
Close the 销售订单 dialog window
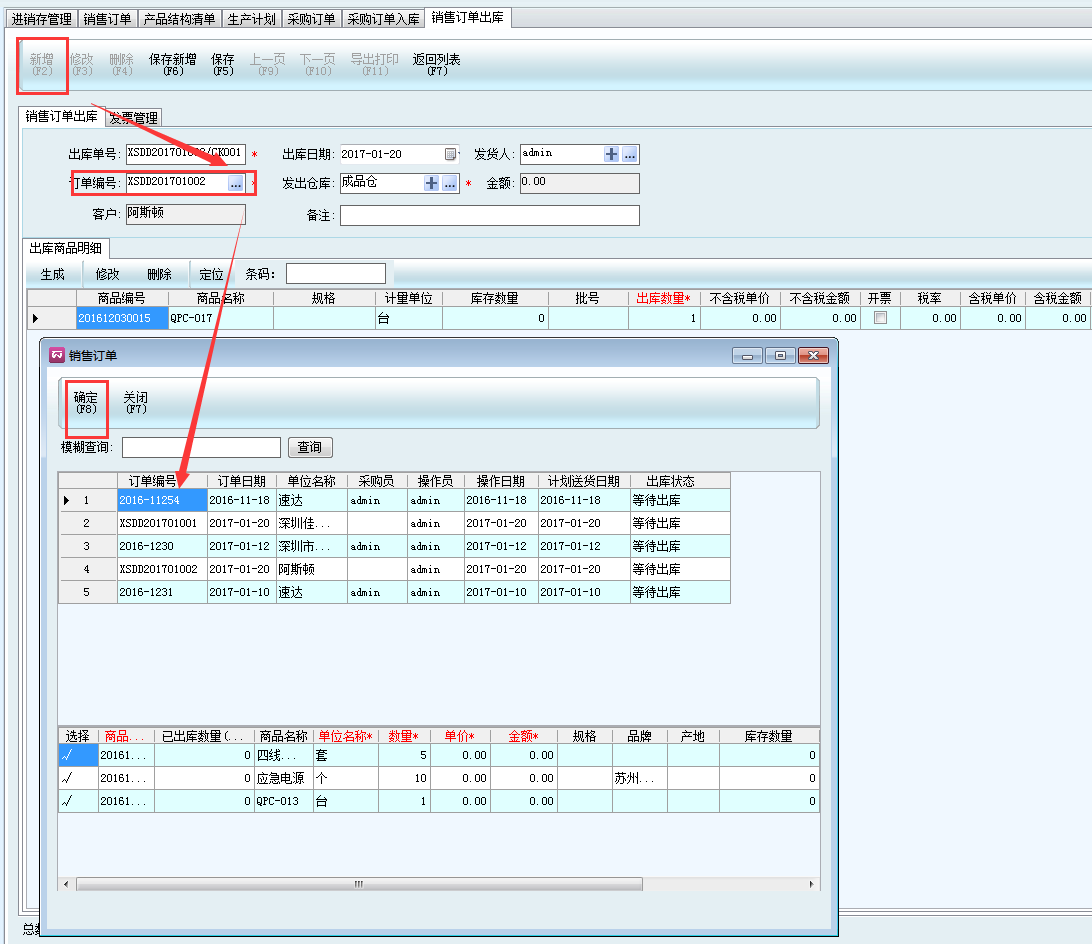tap(813, 355)
